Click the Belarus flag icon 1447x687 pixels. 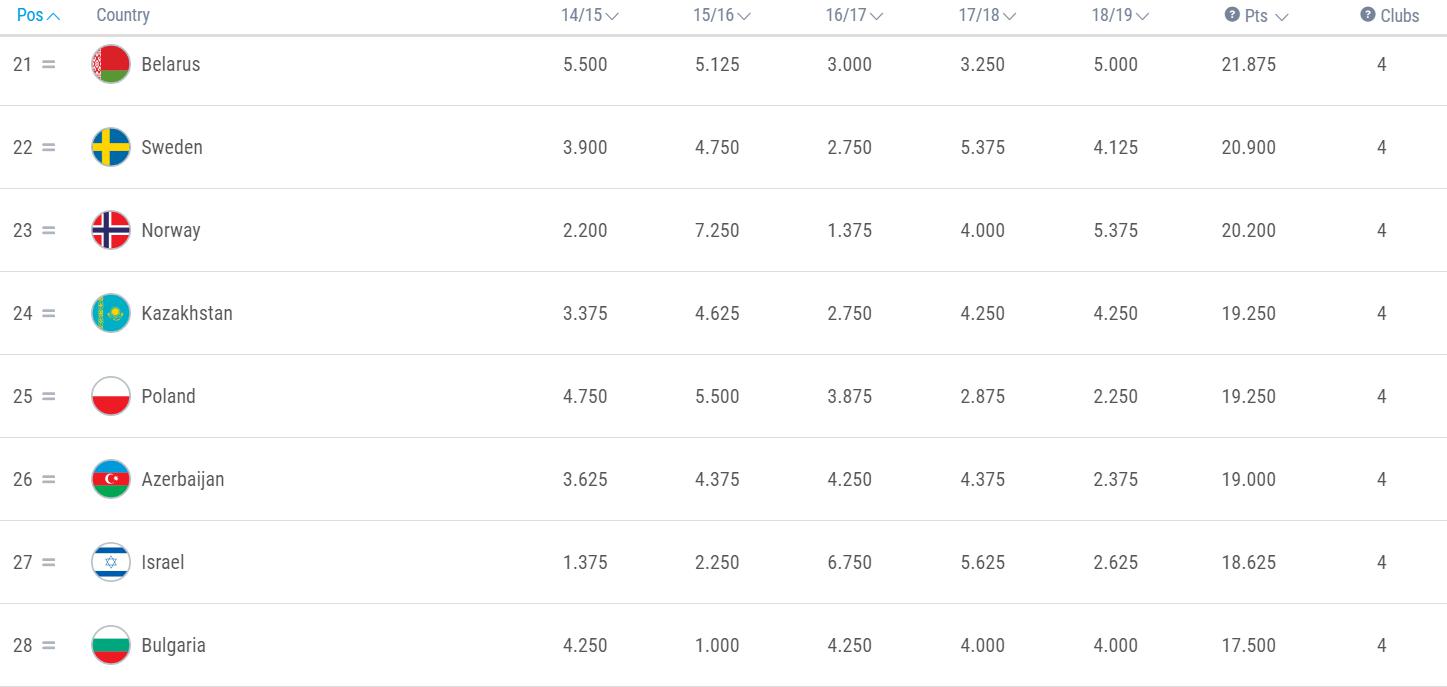pyautogui.click(x=111, y=64)
